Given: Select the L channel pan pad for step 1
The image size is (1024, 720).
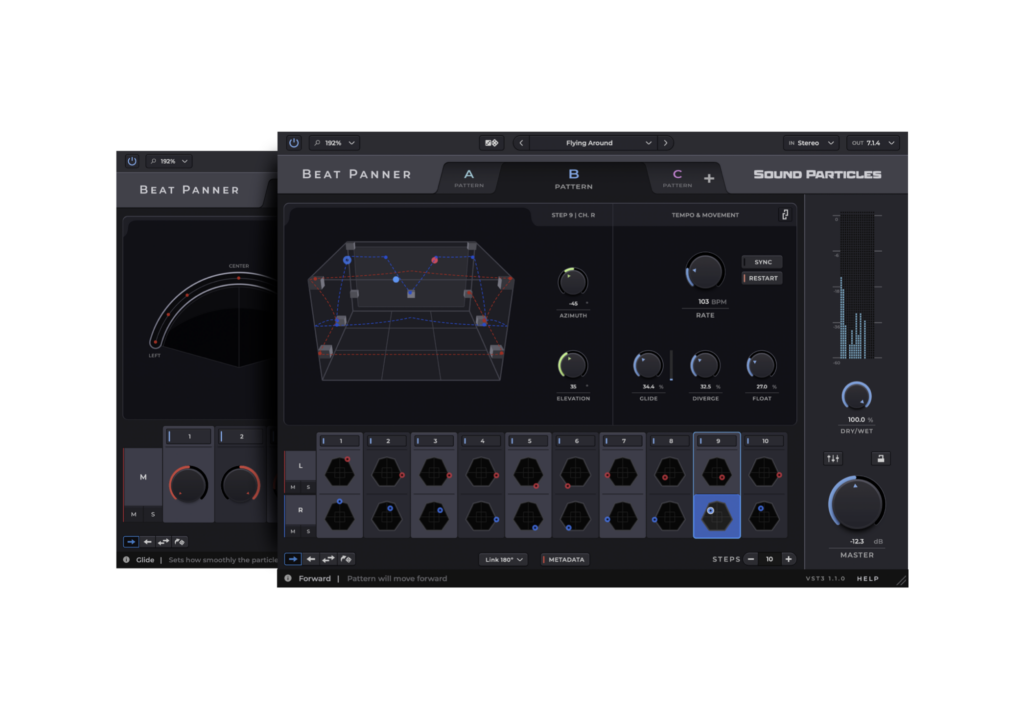Looking at the screenshot, I should 340,472.
